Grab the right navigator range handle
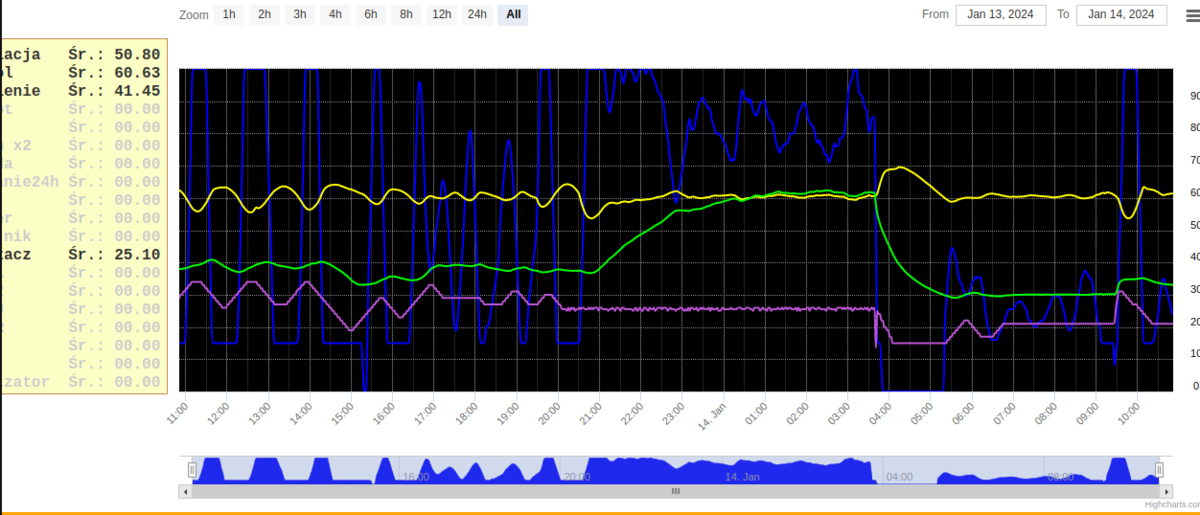The height and width of the screenshot is (515, 1200). pyautogui.click(x=1159, y=469)
